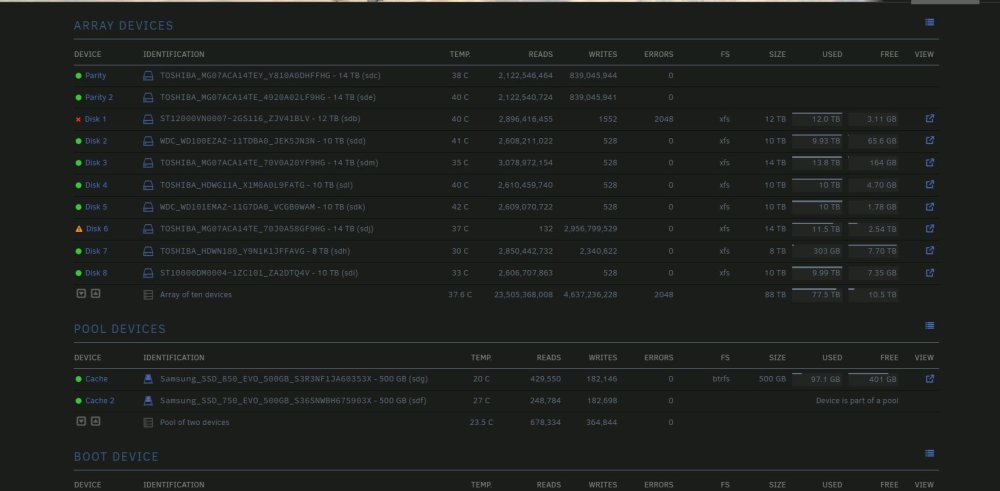Screen dimensions: 1000x491
Task: Click the 12.0 TB used bar for Disk 1
Action: click(817, 119)
